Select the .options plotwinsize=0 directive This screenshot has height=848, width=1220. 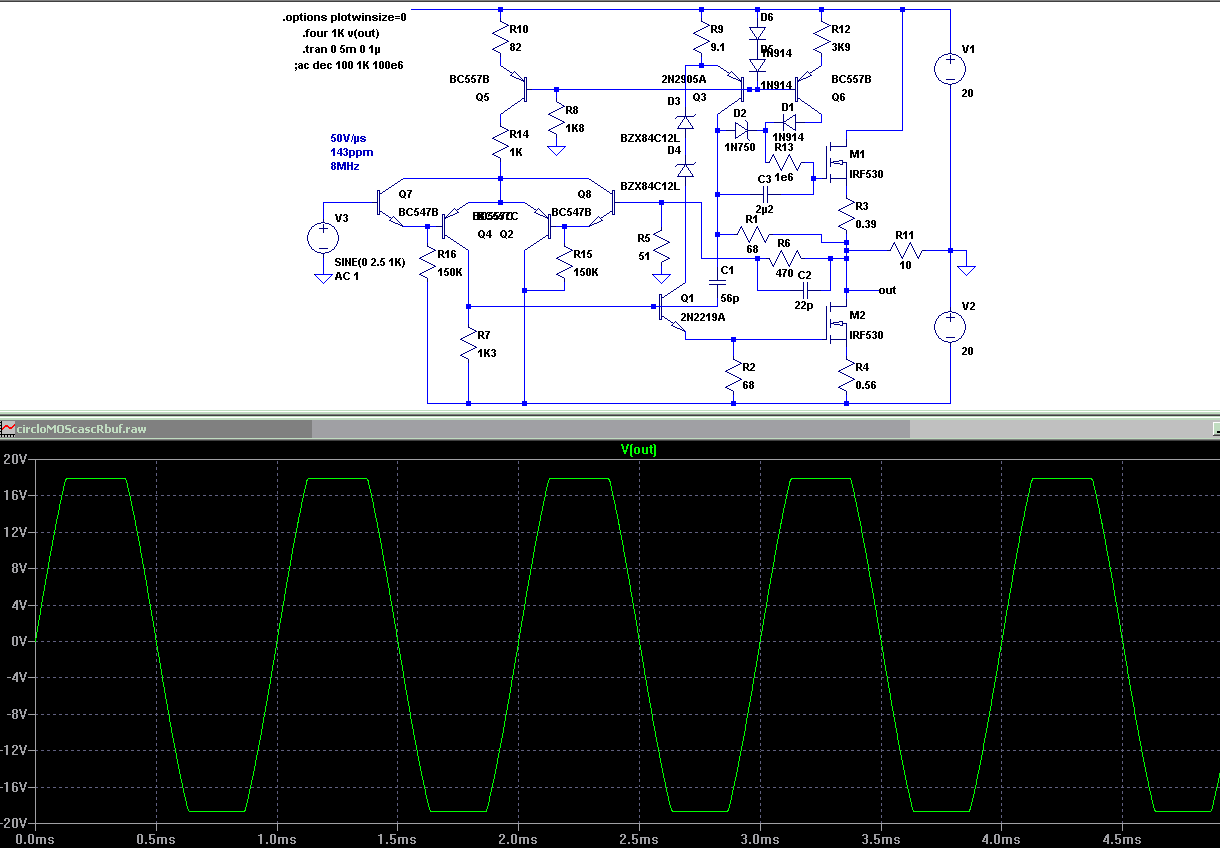point(344,18)
